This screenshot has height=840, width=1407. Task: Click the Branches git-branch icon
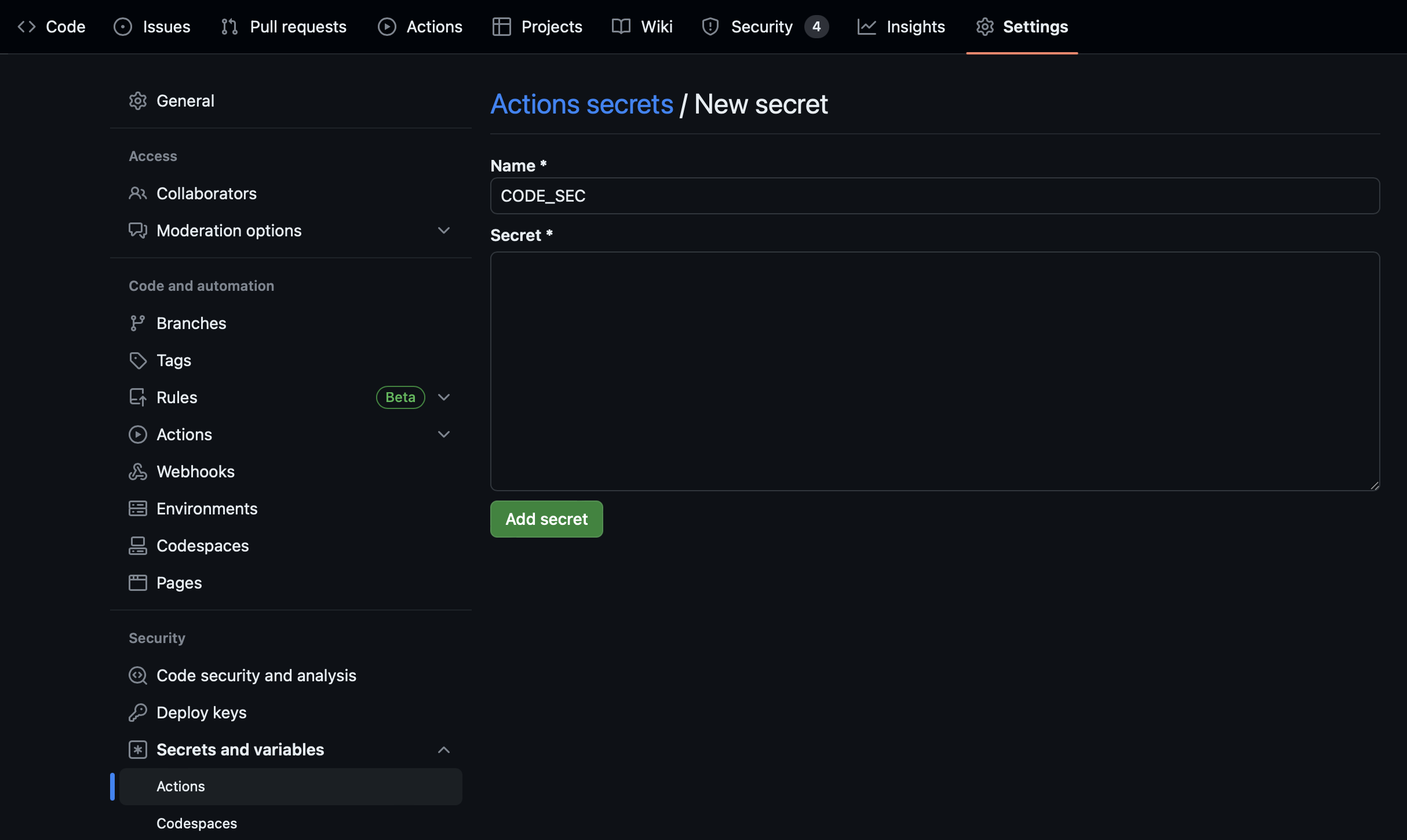point(137,323)
